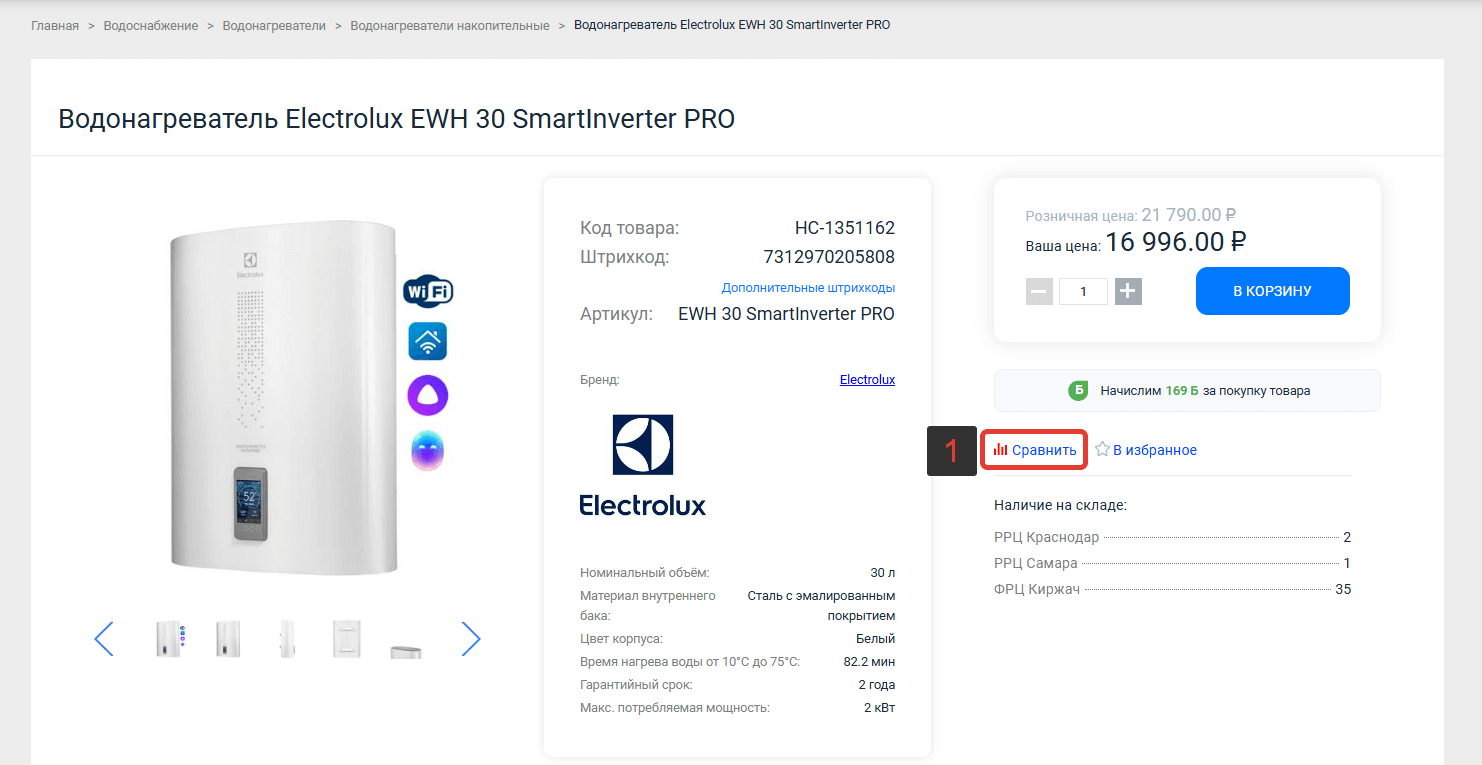Click the purple Alice assistant icon
This screenshot has height=765, width=1482.
tap(428, 396)
